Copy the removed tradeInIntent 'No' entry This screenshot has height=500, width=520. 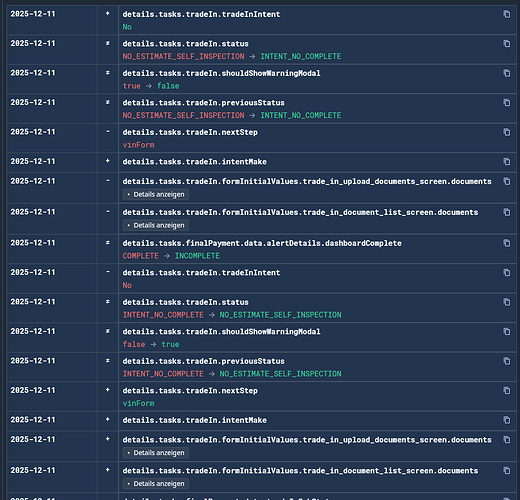(x=507, y=273)
